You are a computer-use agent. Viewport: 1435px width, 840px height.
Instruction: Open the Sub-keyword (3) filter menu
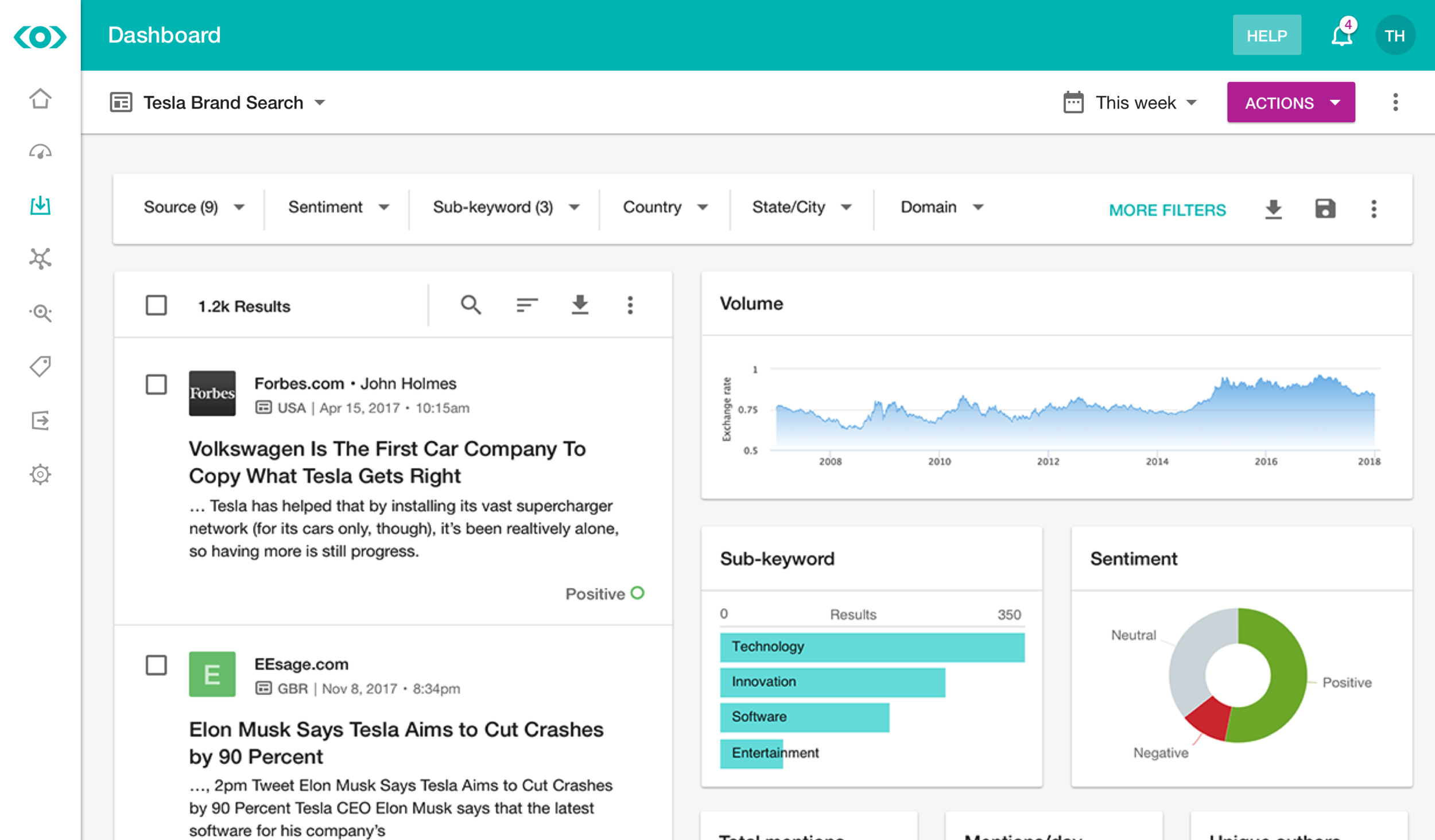click(x=505, y=207)
